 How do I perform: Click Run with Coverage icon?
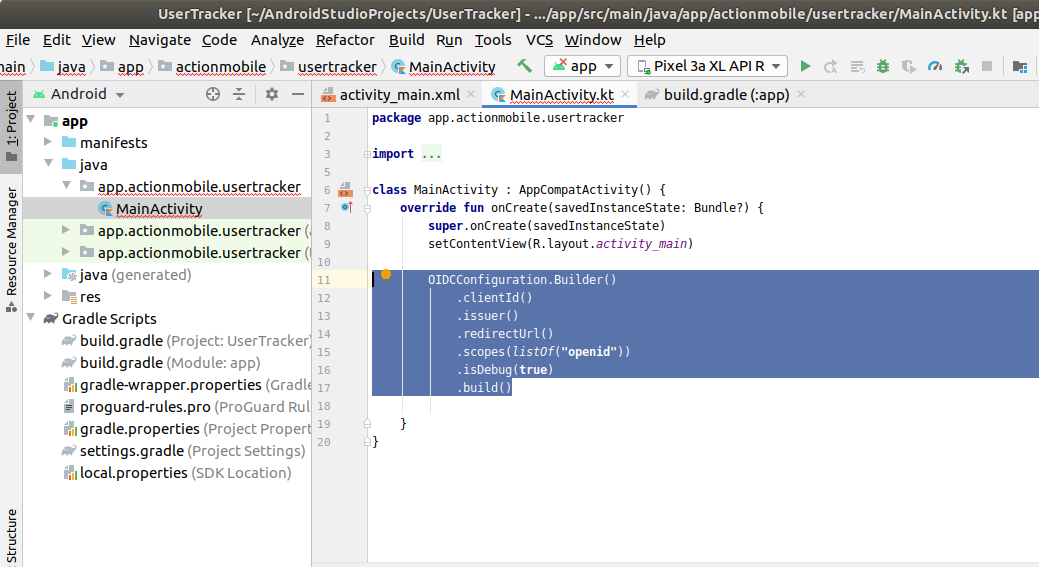(x=908, y=66)
